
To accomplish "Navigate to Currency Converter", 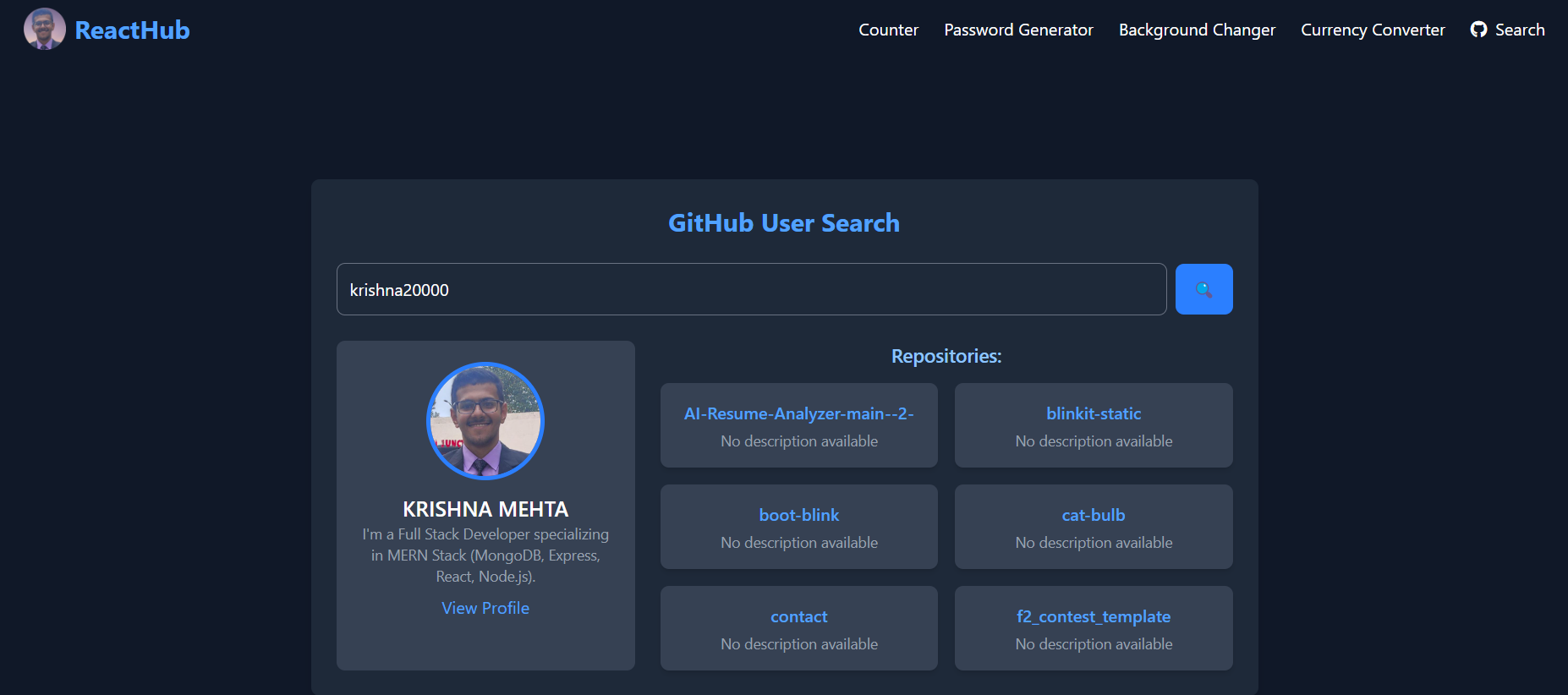I will click(x=1373, y=30).
